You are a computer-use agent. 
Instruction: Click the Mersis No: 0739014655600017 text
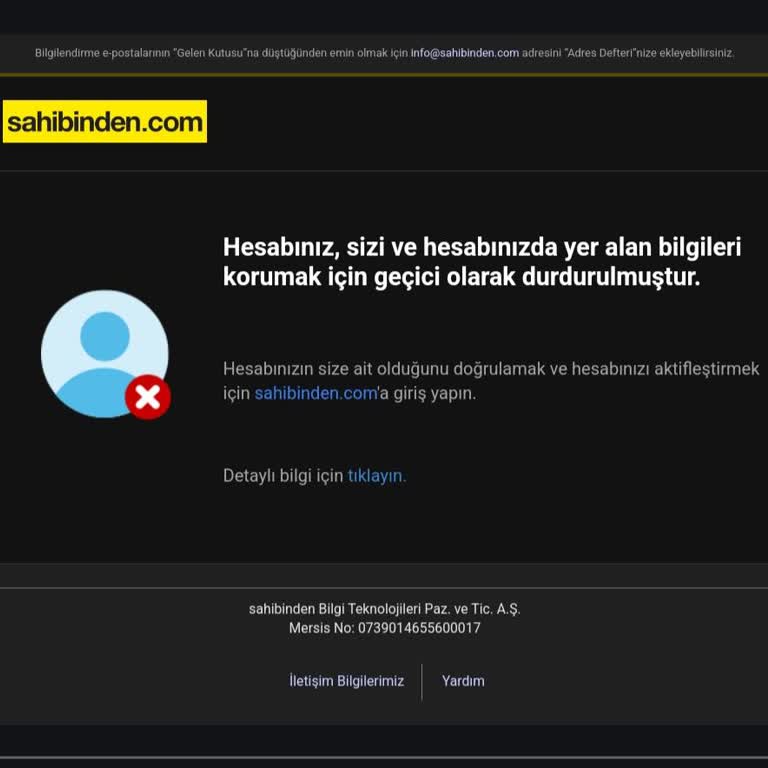[x=384, y=628]
